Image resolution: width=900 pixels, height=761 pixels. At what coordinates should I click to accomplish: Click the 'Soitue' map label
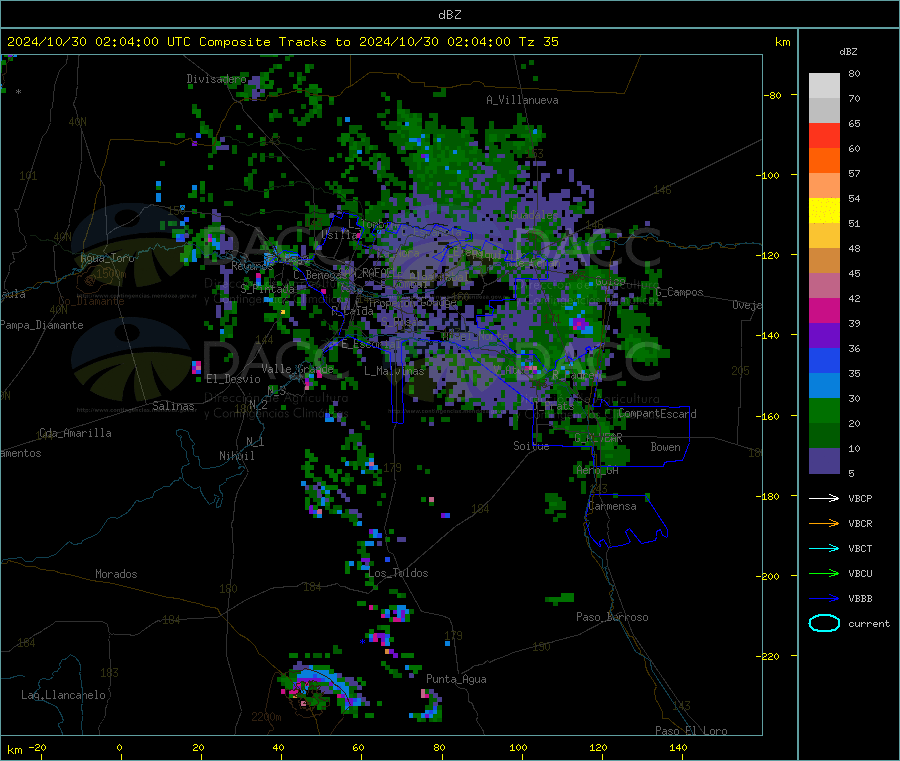[x=531, y=446]
